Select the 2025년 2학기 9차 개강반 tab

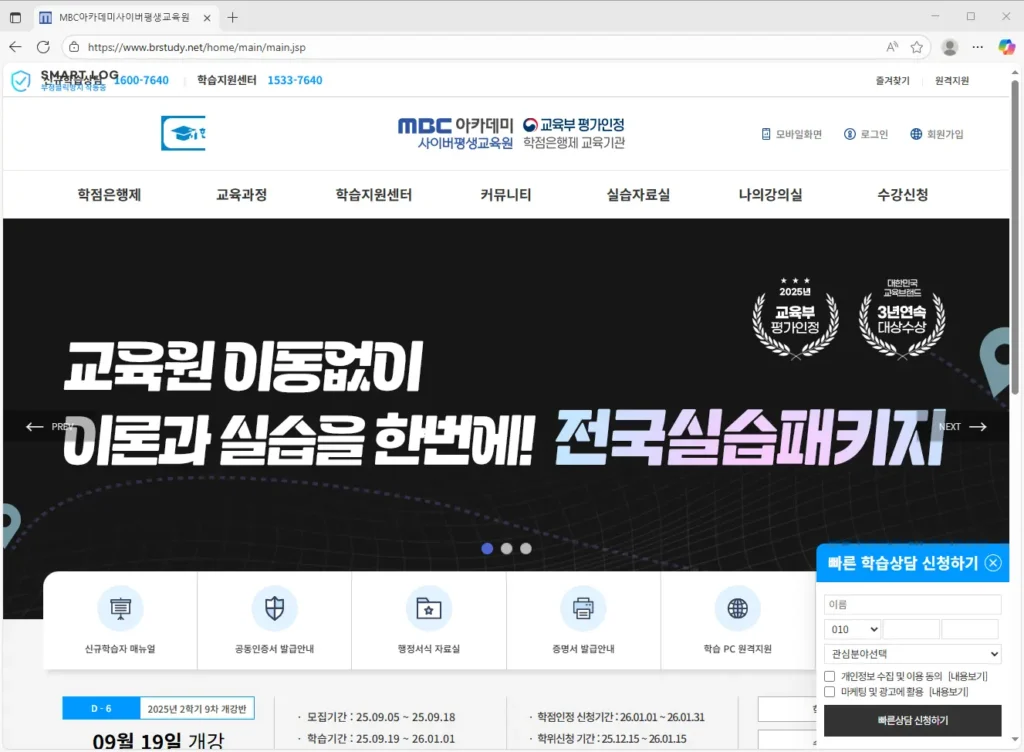197,708
